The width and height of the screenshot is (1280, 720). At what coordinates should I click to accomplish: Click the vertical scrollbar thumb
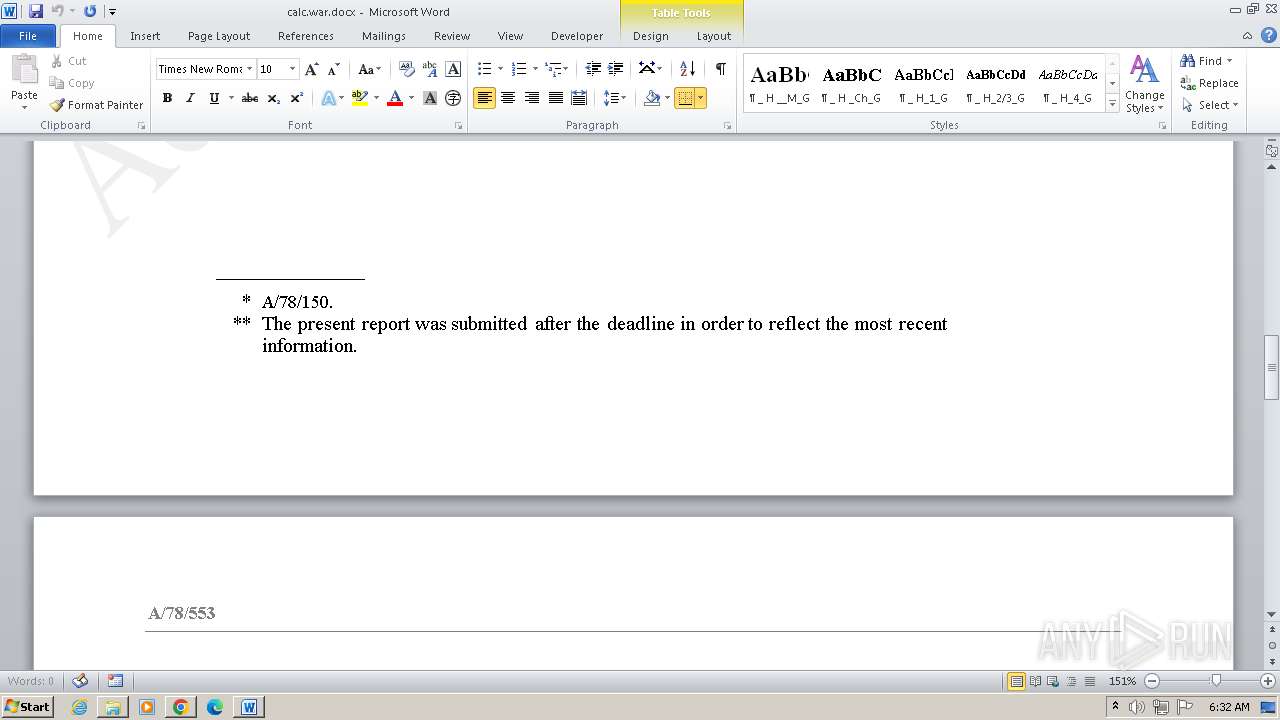click(x=1272, y=367)
